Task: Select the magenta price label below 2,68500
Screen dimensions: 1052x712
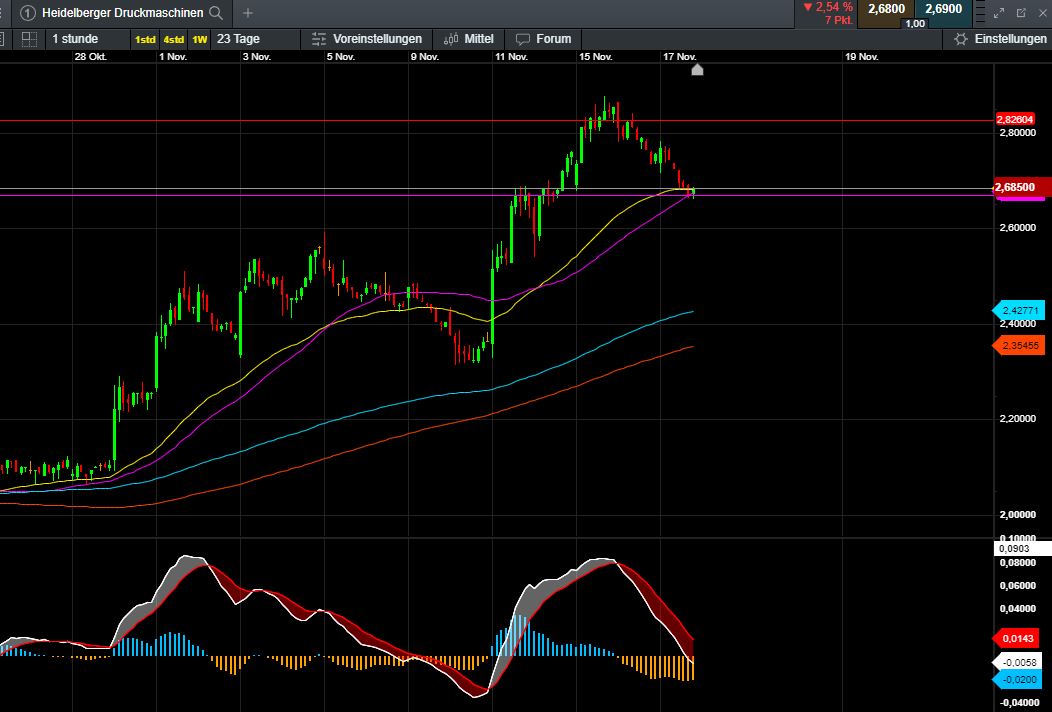Action: tap(1021, 197)
